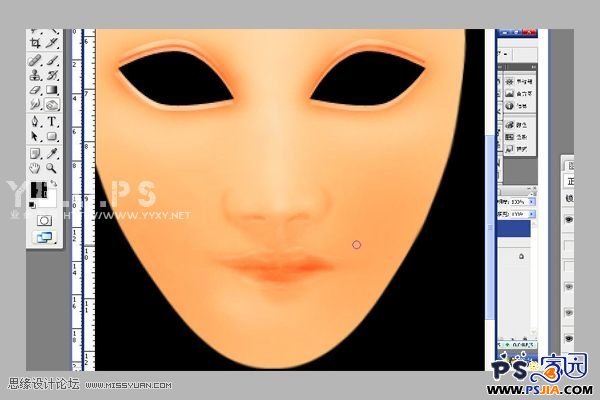The image size is (600, 400).
Task: Open the layer opacity slider dropdown
Action: pos(532,202)
